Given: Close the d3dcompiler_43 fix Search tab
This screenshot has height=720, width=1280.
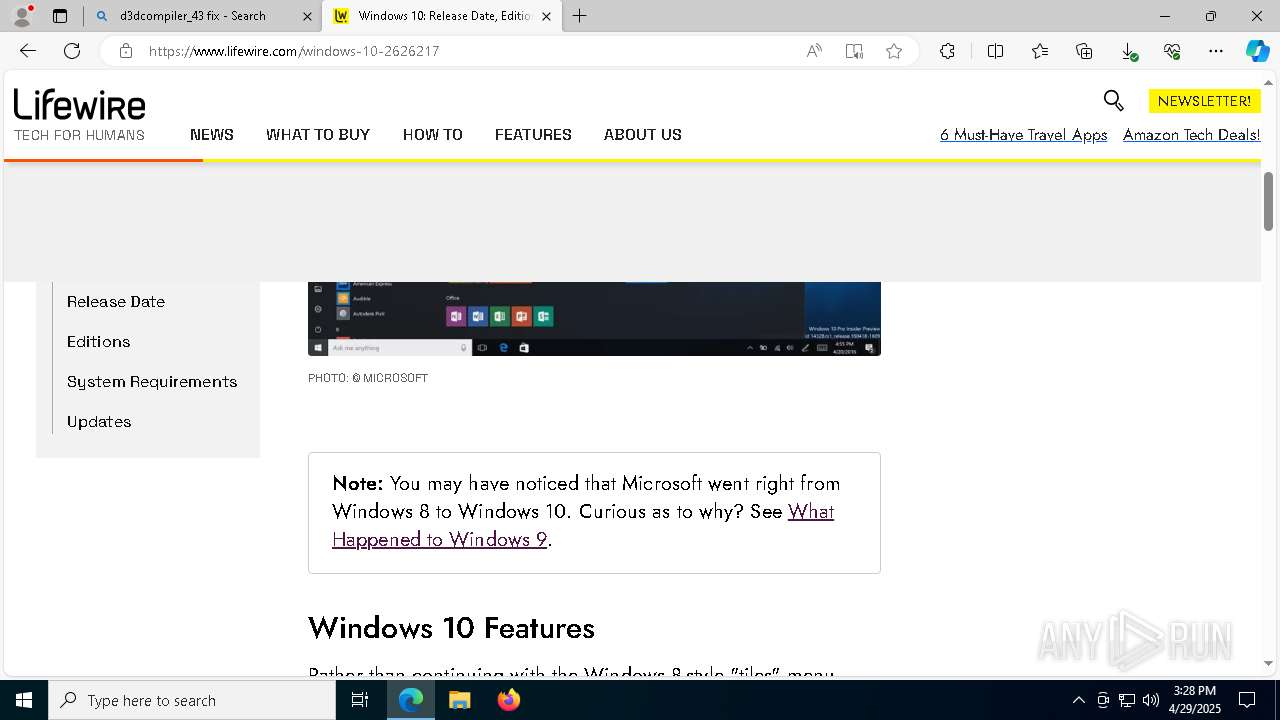Looking at the screenshot, I should (307, 16).
